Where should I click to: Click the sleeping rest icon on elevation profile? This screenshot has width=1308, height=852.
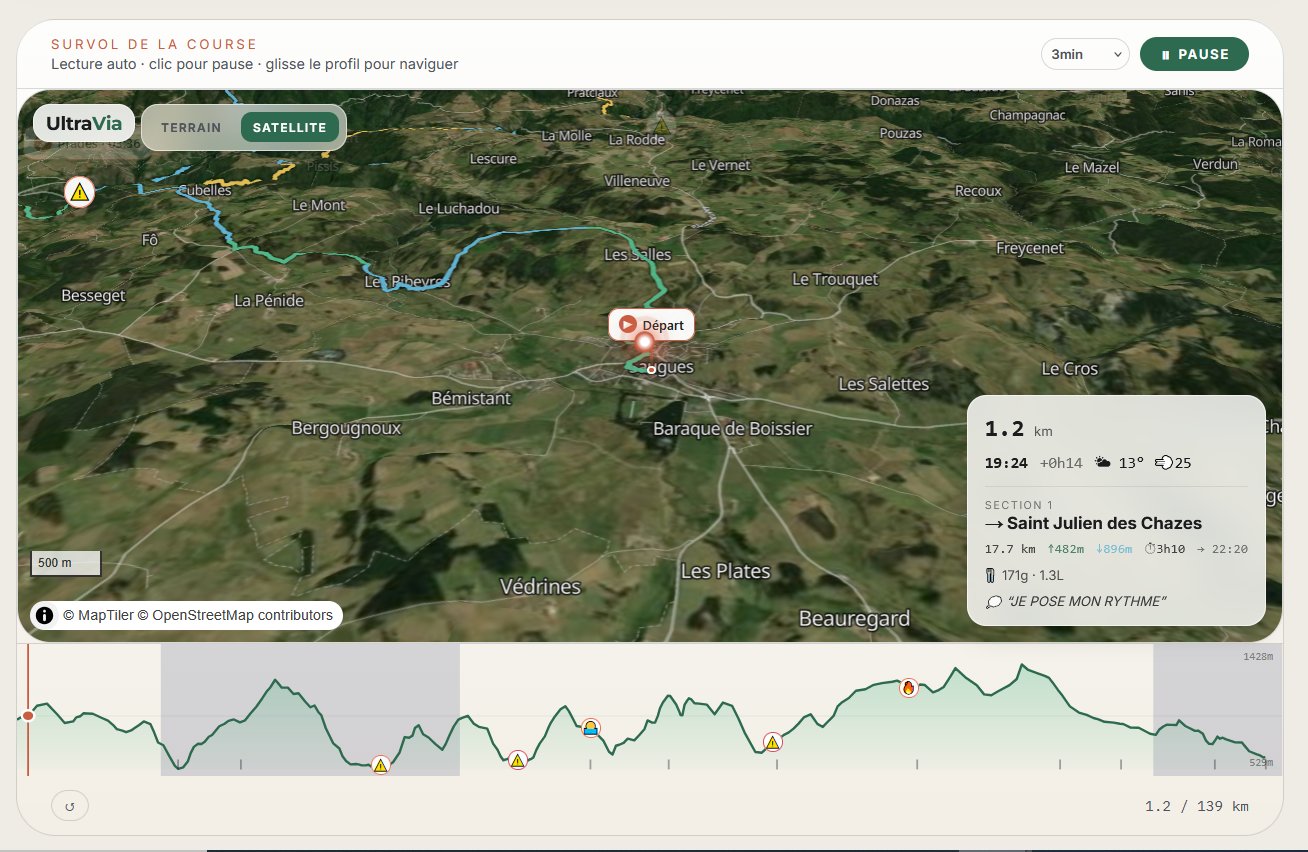pos(591,728)
